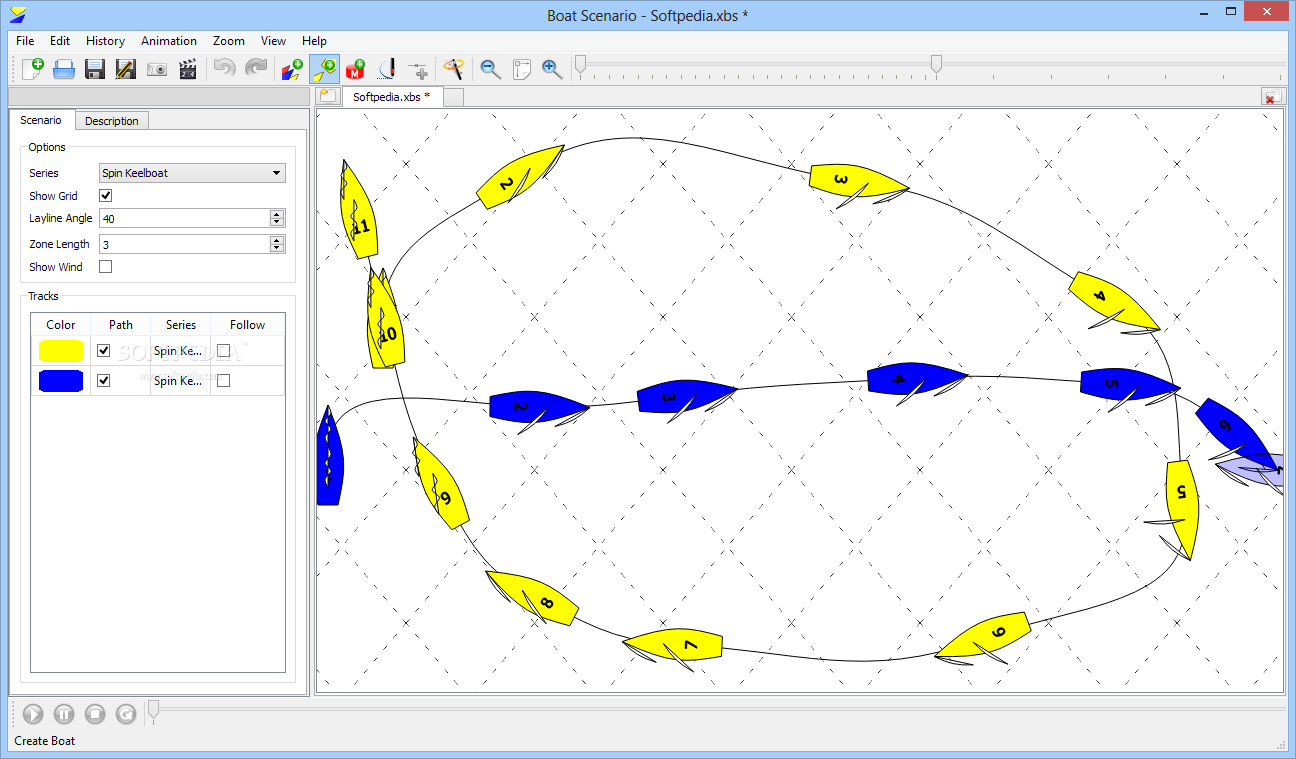Viewport: 1296px width, 759px height.
Task: Click the Zoom Fit page icon
Action: (x=521, y=69)
